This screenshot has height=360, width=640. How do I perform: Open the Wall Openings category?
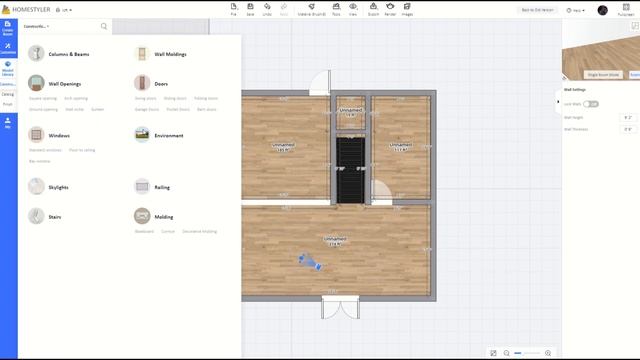click(x=55, y=83)
